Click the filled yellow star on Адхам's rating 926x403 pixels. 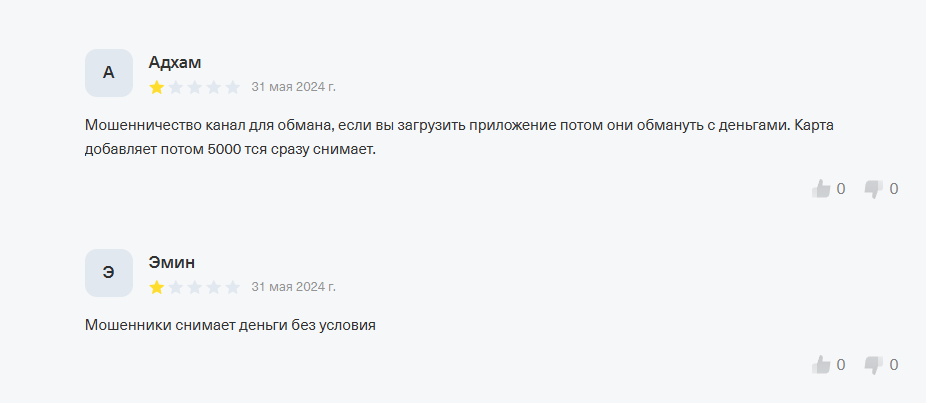pyautogui.click(x=157, y=87)
